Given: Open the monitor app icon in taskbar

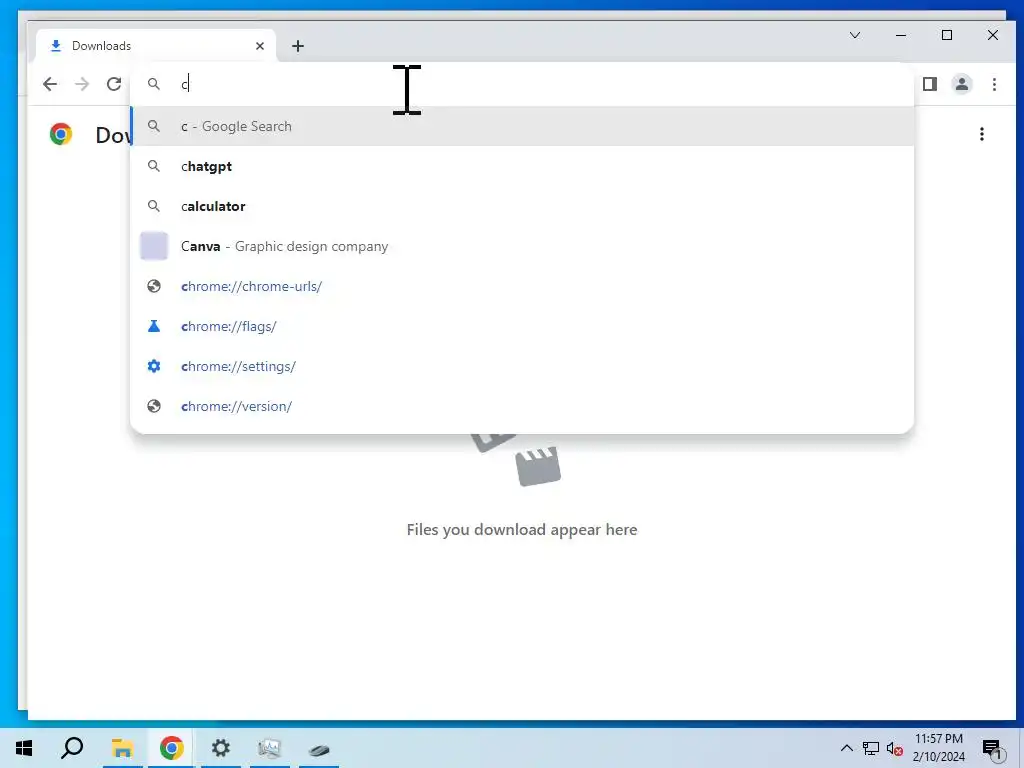Looking at the screenshot, I should tap(270, 748).
